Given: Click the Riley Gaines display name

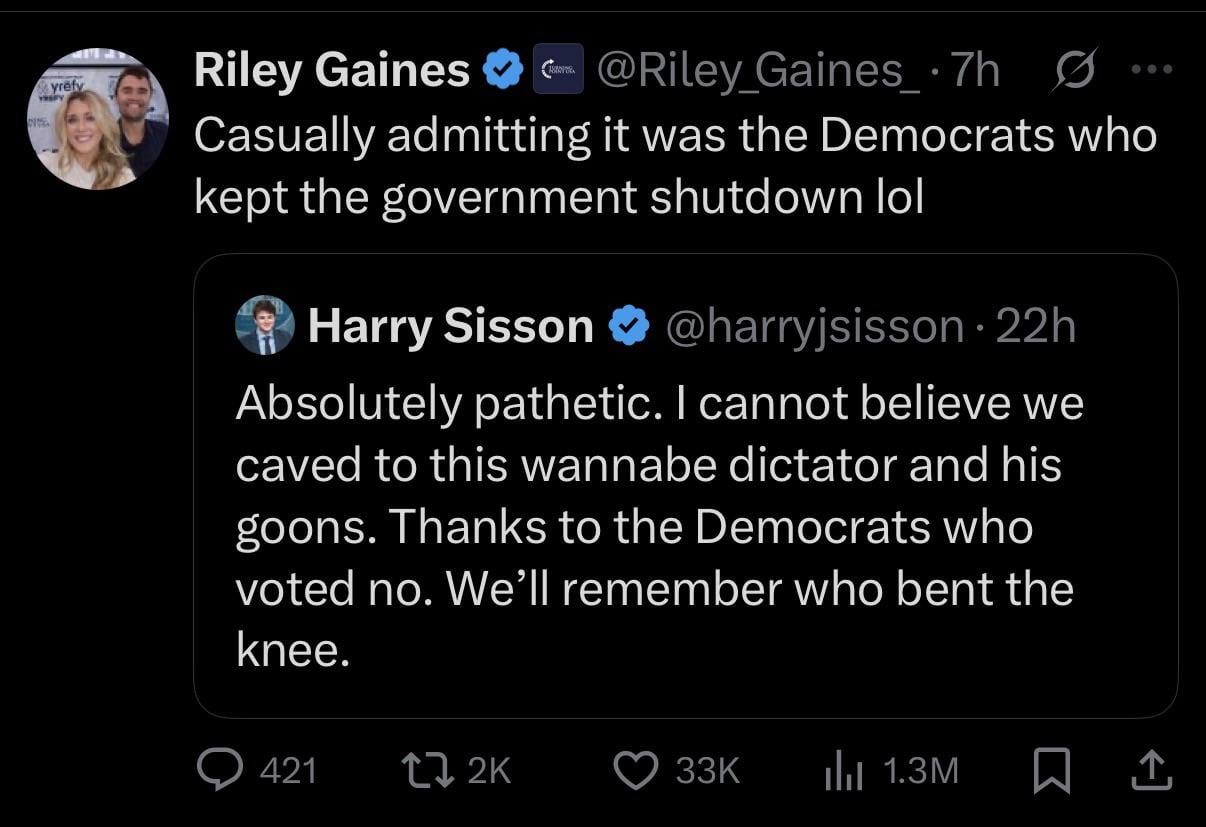Looking at the screenshot, I should pyautogui.click(x=331, y=71).
